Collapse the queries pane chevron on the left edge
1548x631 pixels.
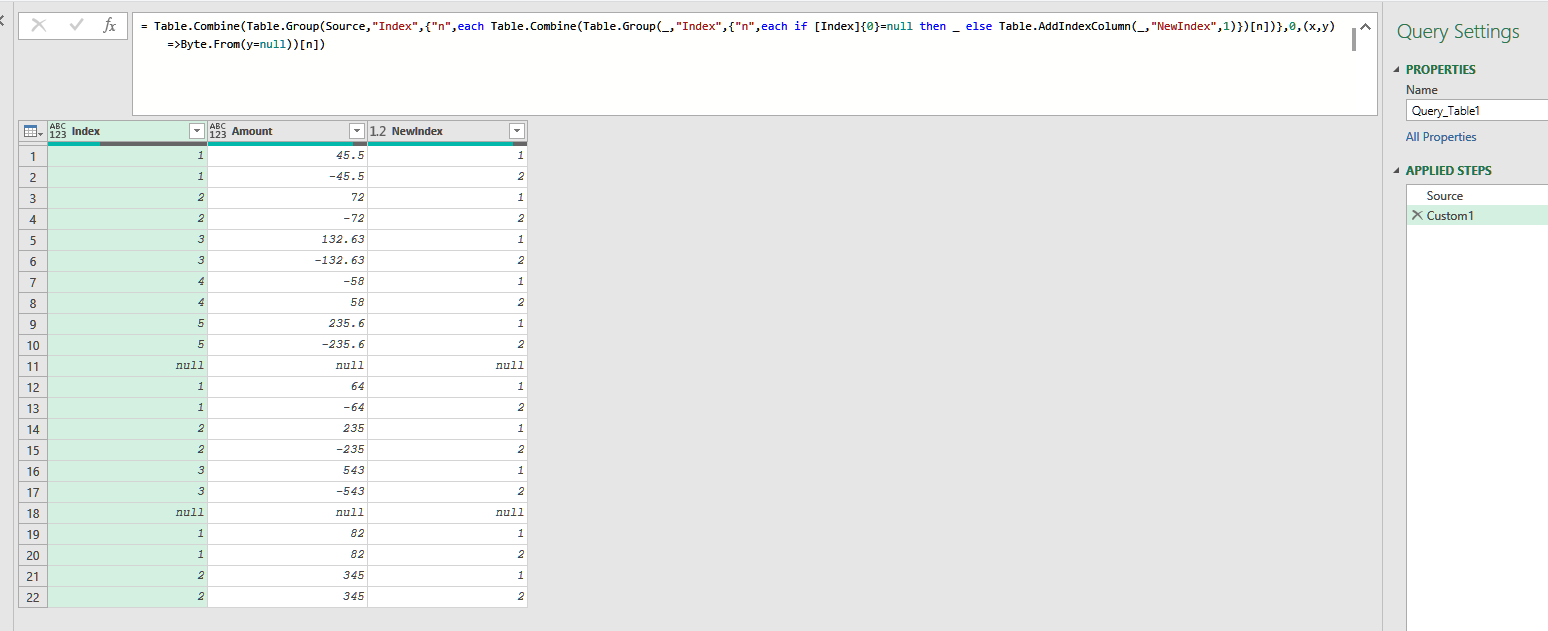(x=3, y=22)
